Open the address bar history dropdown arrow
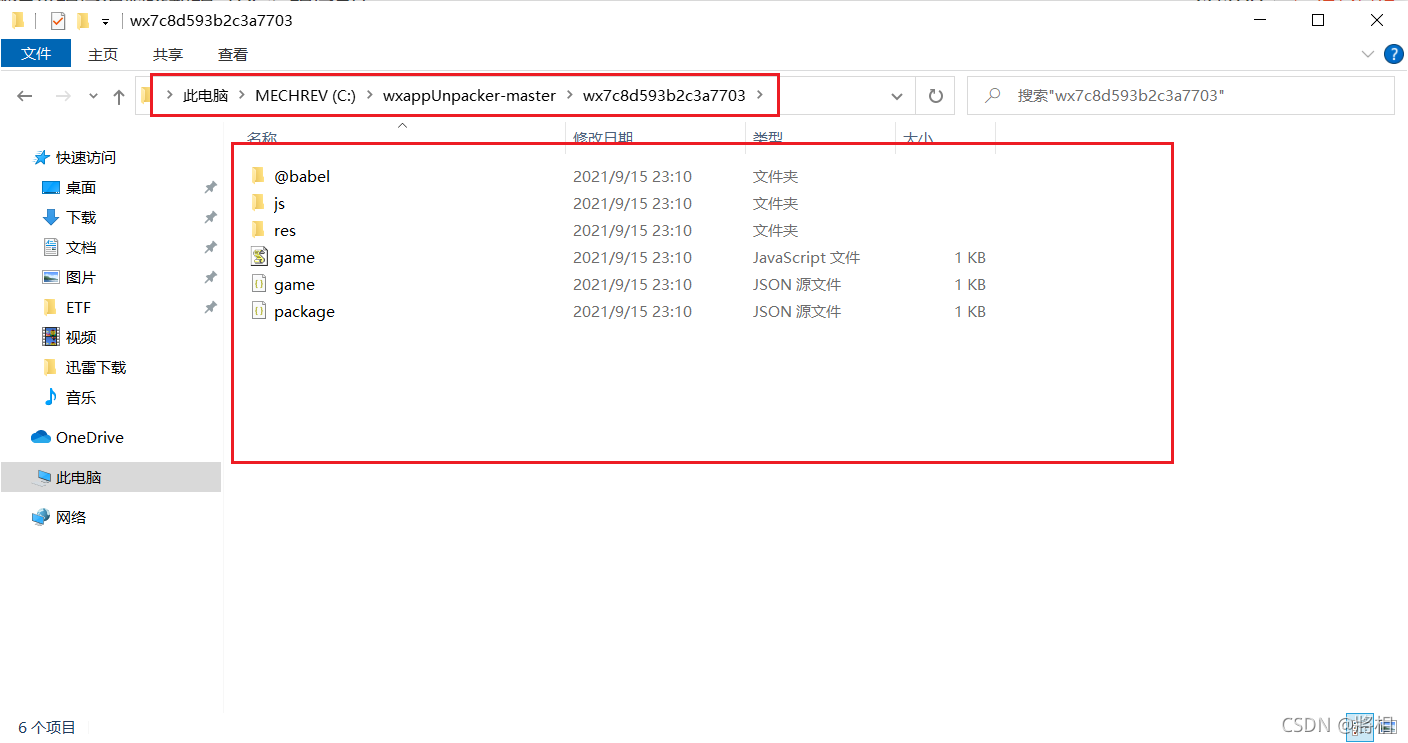The width and height of the screenshot is (1408, 743). pos(896,95)
